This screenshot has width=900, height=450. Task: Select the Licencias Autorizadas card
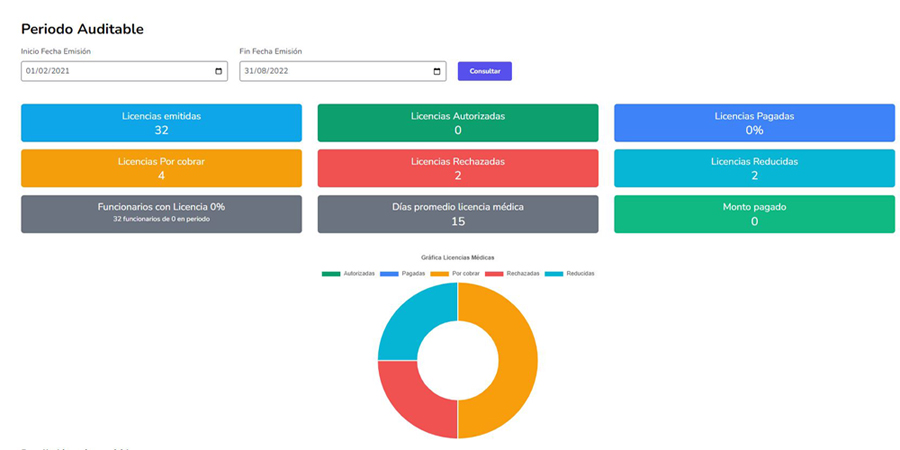458,123
